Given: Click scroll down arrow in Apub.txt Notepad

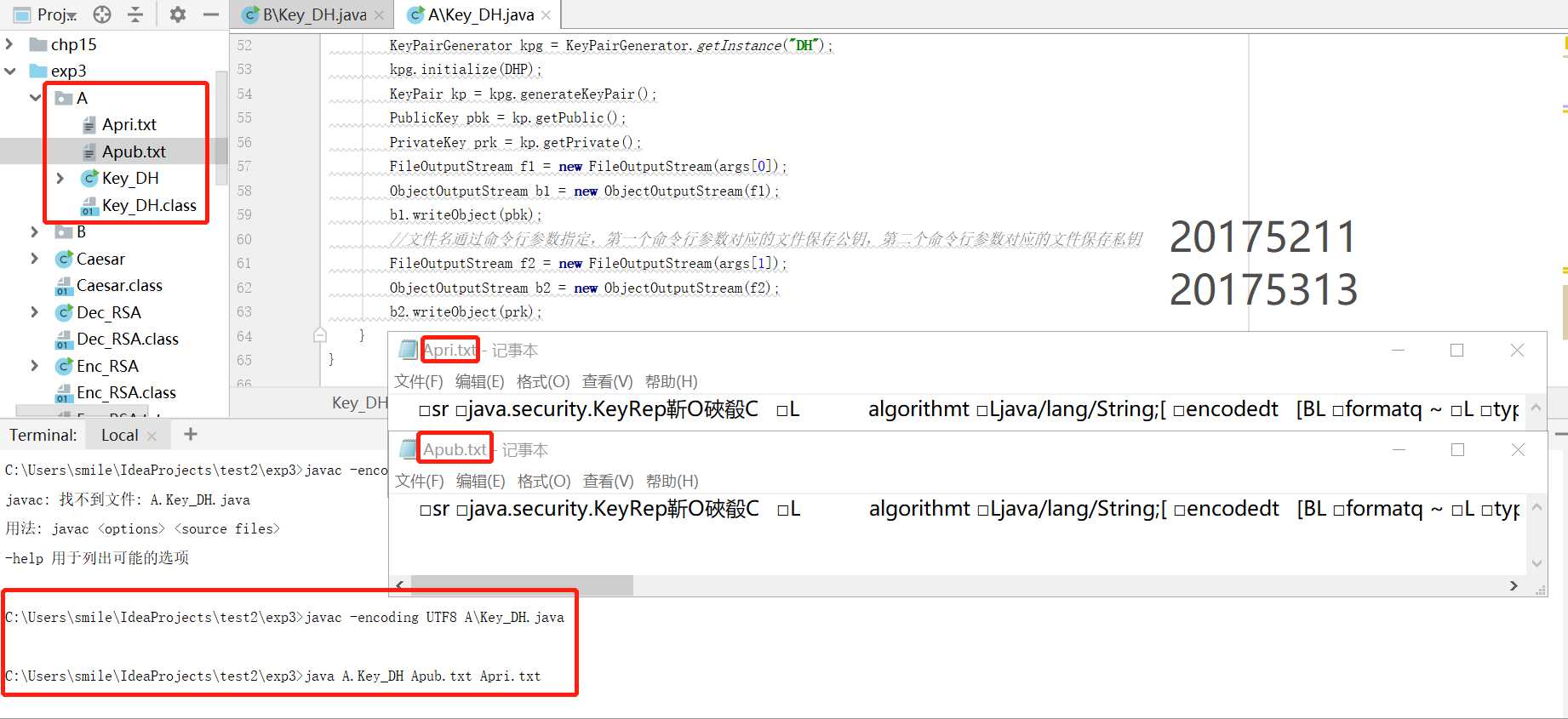Looking at the screenshot, I should click(x=1537, y=563).
